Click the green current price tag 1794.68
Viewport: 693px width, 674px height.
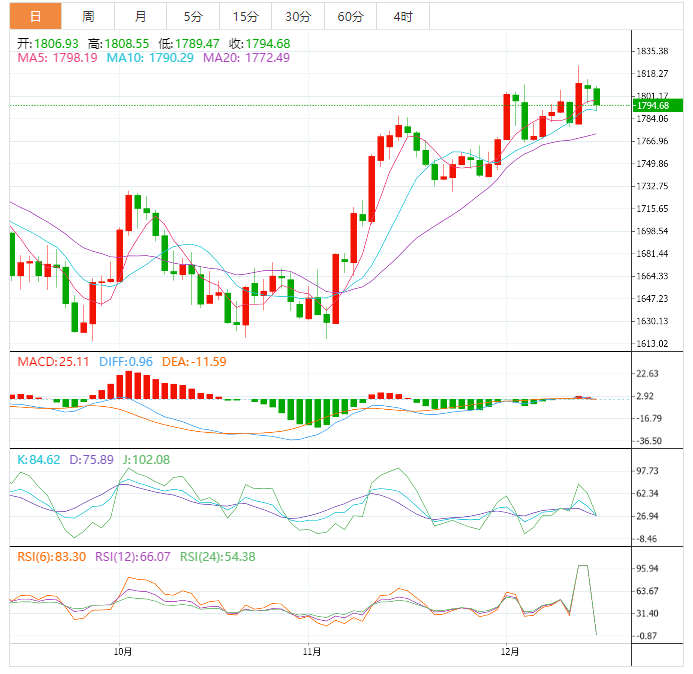coord(658,105)
